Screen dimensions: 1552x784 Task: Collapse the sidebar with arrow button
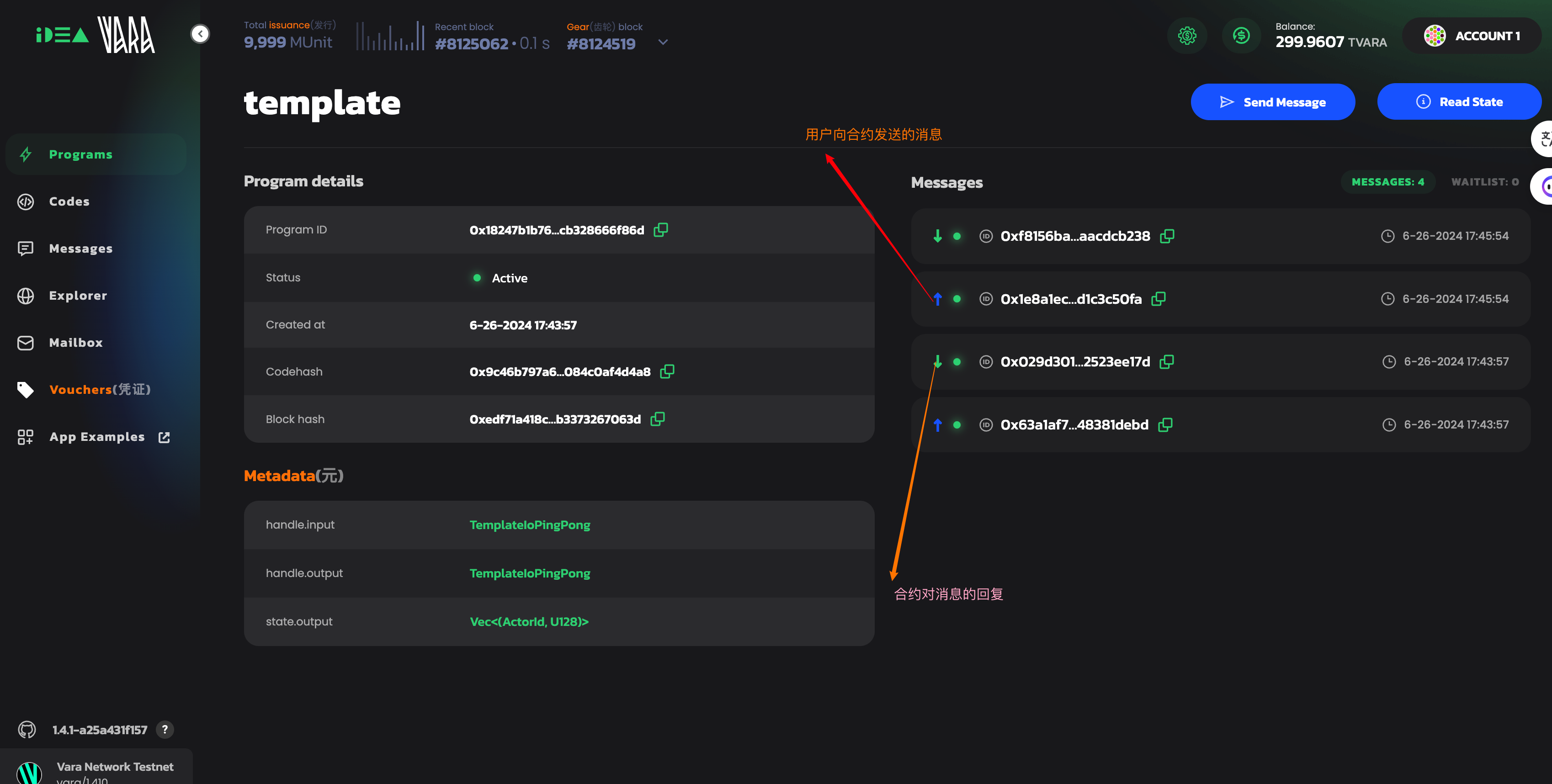pos(200,34)
